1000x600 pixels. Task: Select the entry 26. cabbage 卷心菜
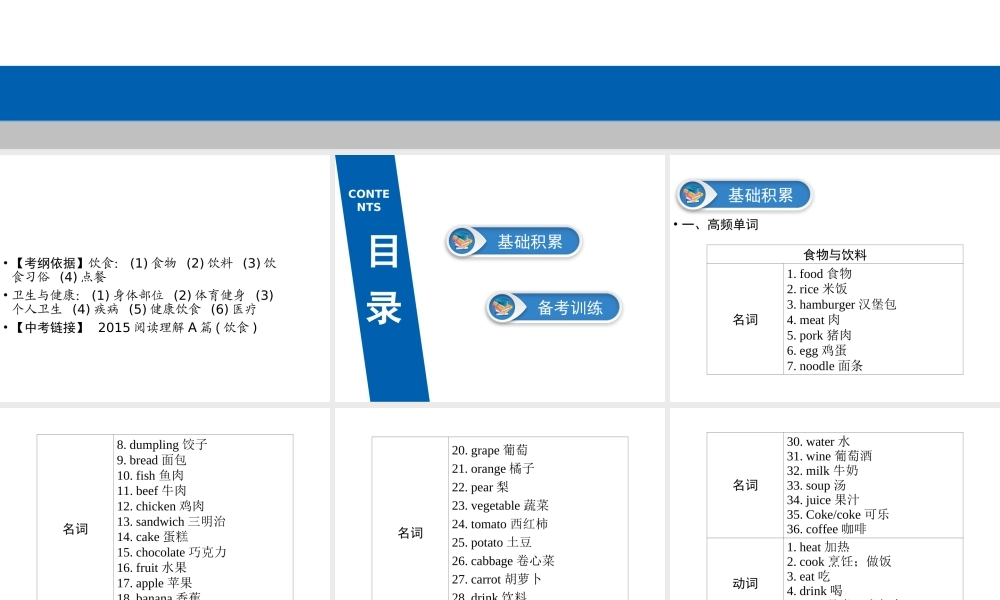pyautogui.click(x=503, y=561)
